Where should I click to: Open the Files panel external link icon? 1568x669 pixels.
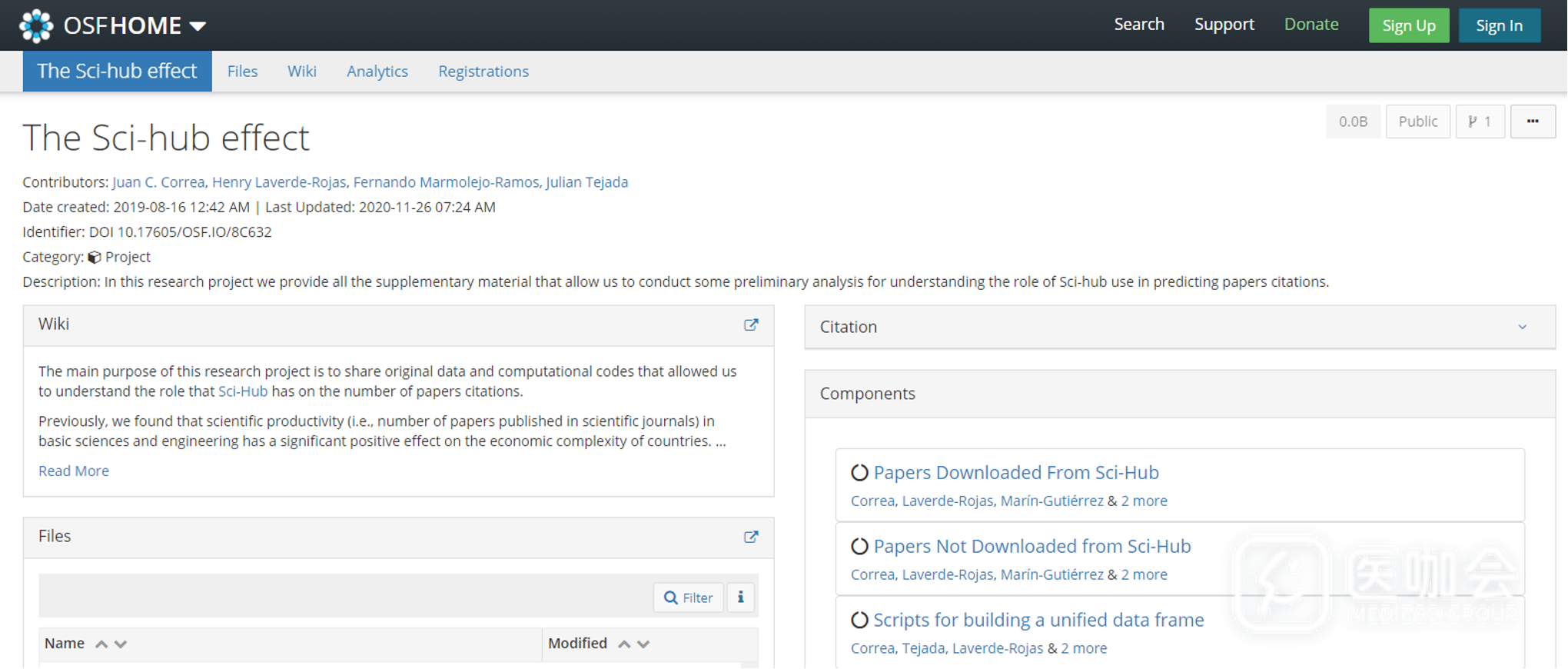point(751,538)
